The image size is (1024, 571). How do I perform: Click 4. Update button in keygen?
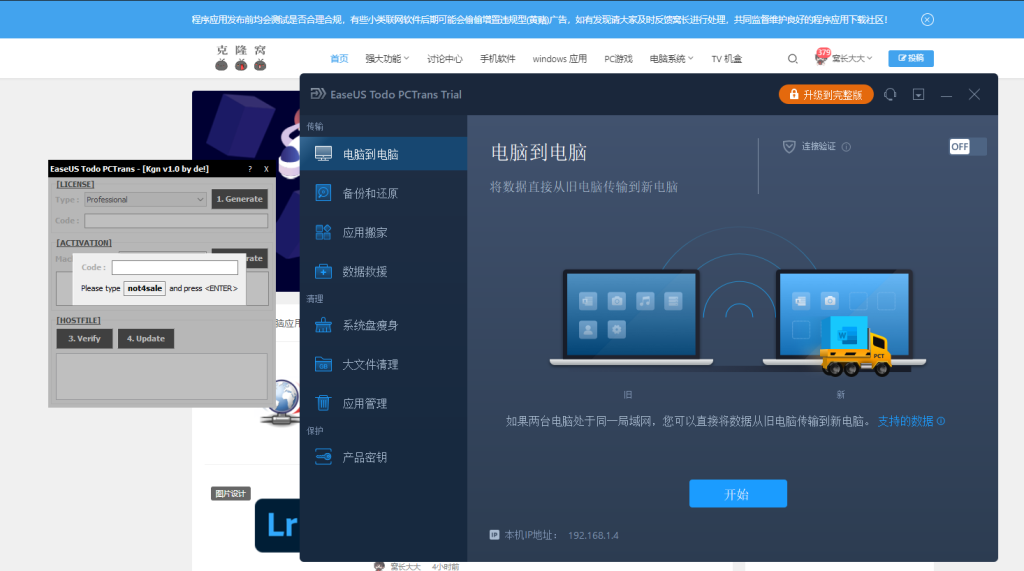coord(146,338)
